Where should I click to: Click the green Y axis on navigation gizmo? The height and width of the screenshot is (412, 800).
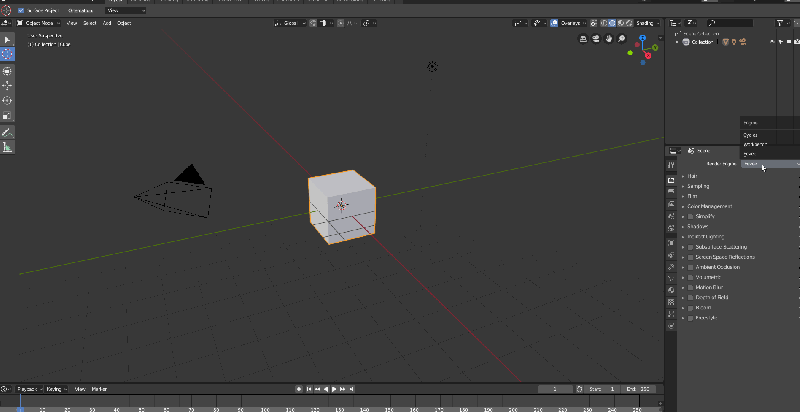(x=655, y=47)
